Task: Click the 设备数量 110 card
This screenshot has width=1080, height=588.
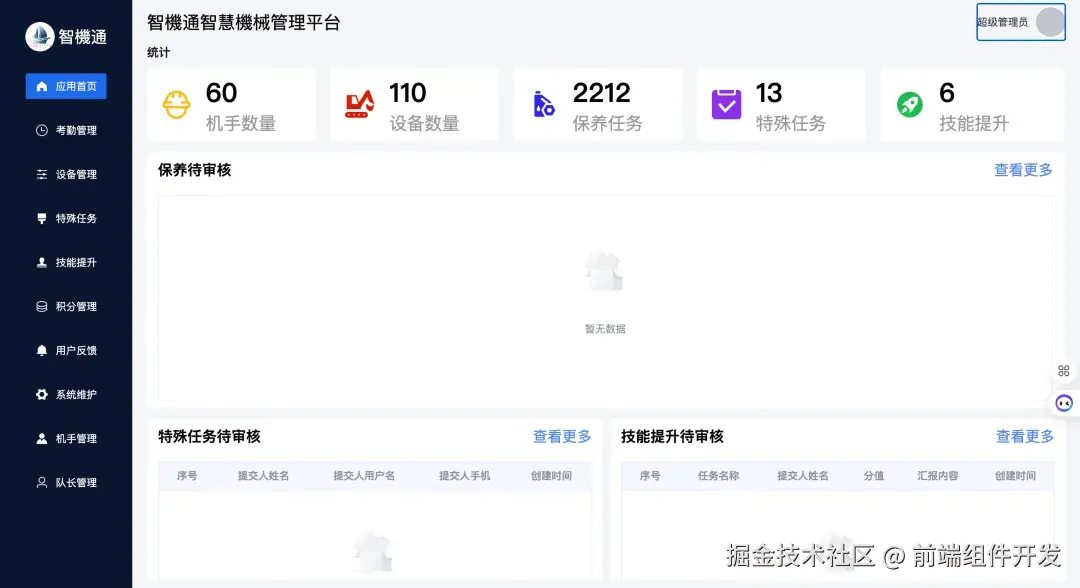Action: point(414,104)
